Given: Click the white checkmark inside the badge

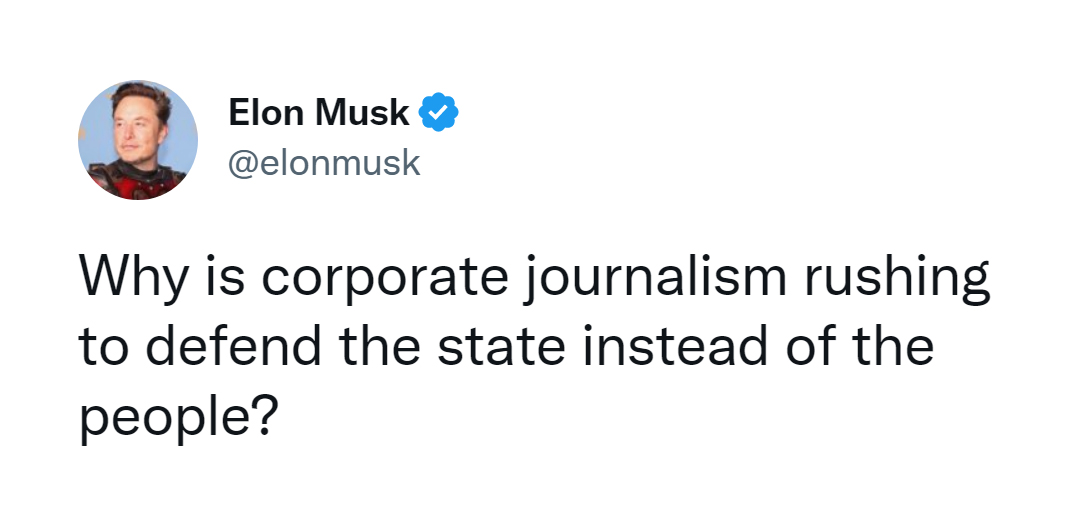Looking at the screenshot, I should (439, 113).
